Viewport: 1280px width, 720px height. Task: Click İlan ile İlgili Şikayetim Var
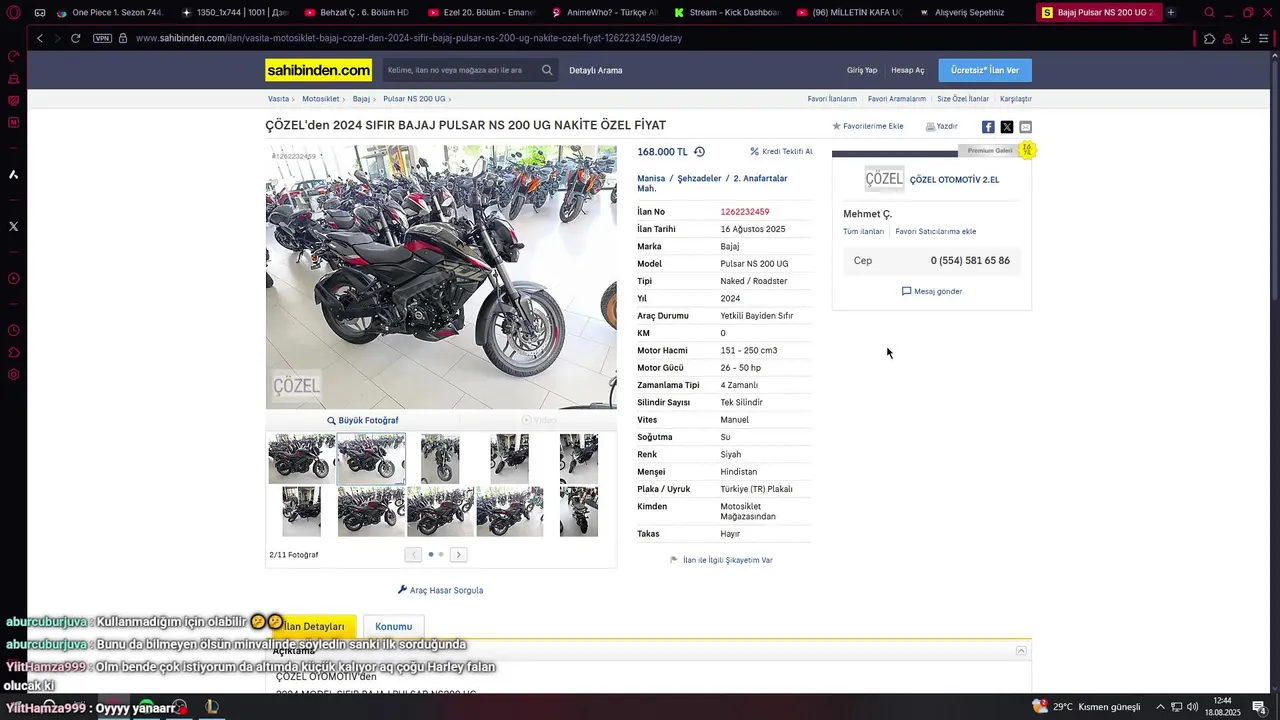721,560
